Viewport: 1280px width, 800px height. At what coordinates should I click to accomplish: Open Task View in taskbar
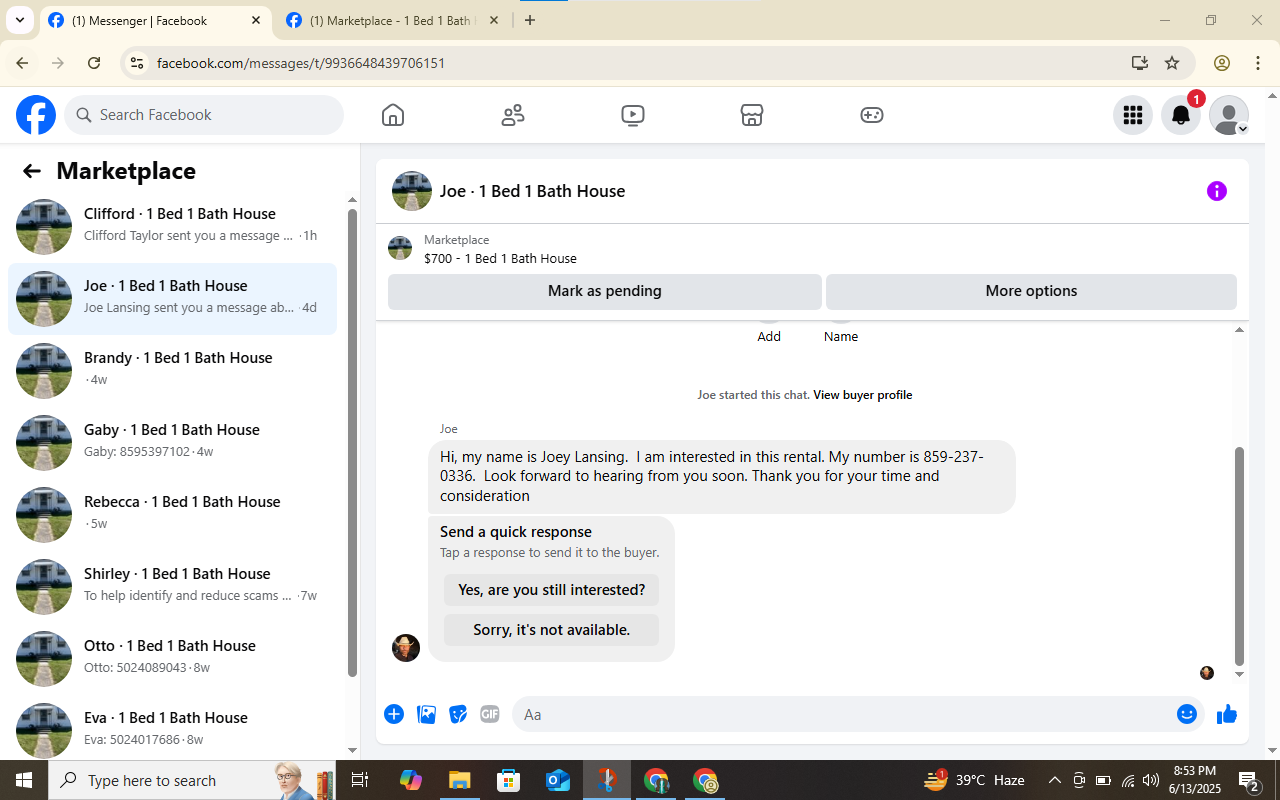coord(360,780)
